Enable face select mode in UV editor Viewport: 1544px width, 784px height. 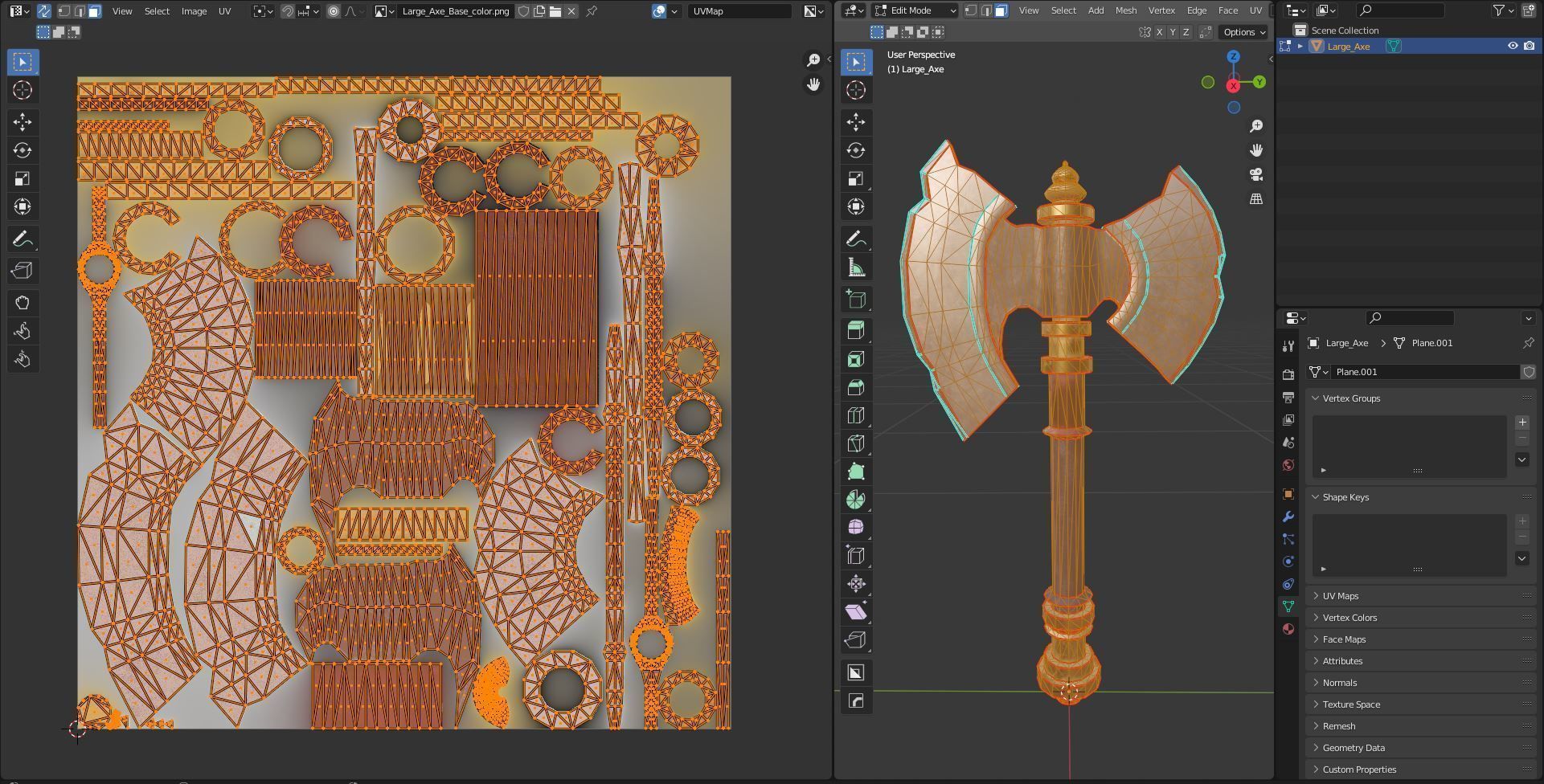point(94,11)
